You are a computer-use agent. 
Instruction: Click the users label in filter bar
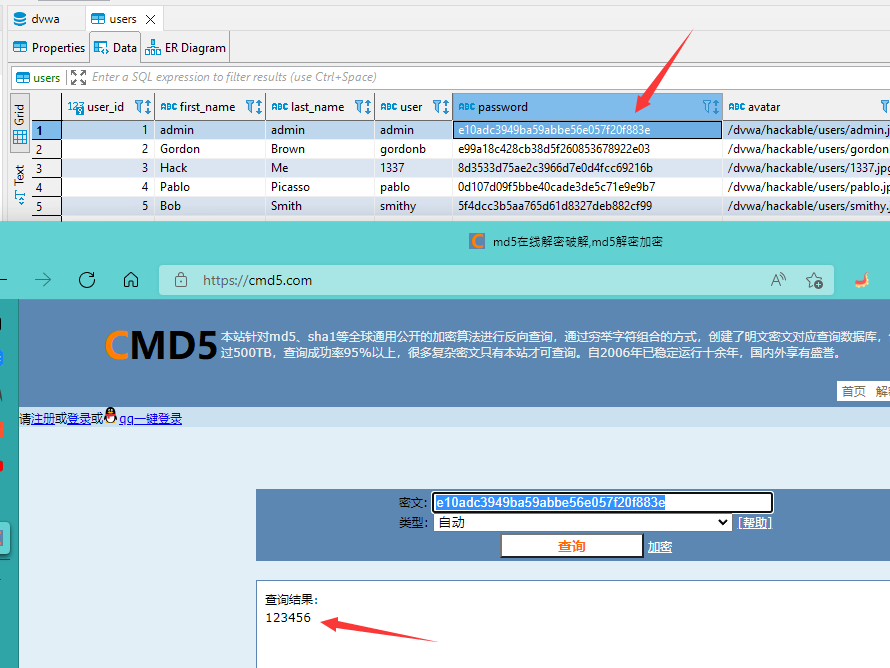[38, 78]
